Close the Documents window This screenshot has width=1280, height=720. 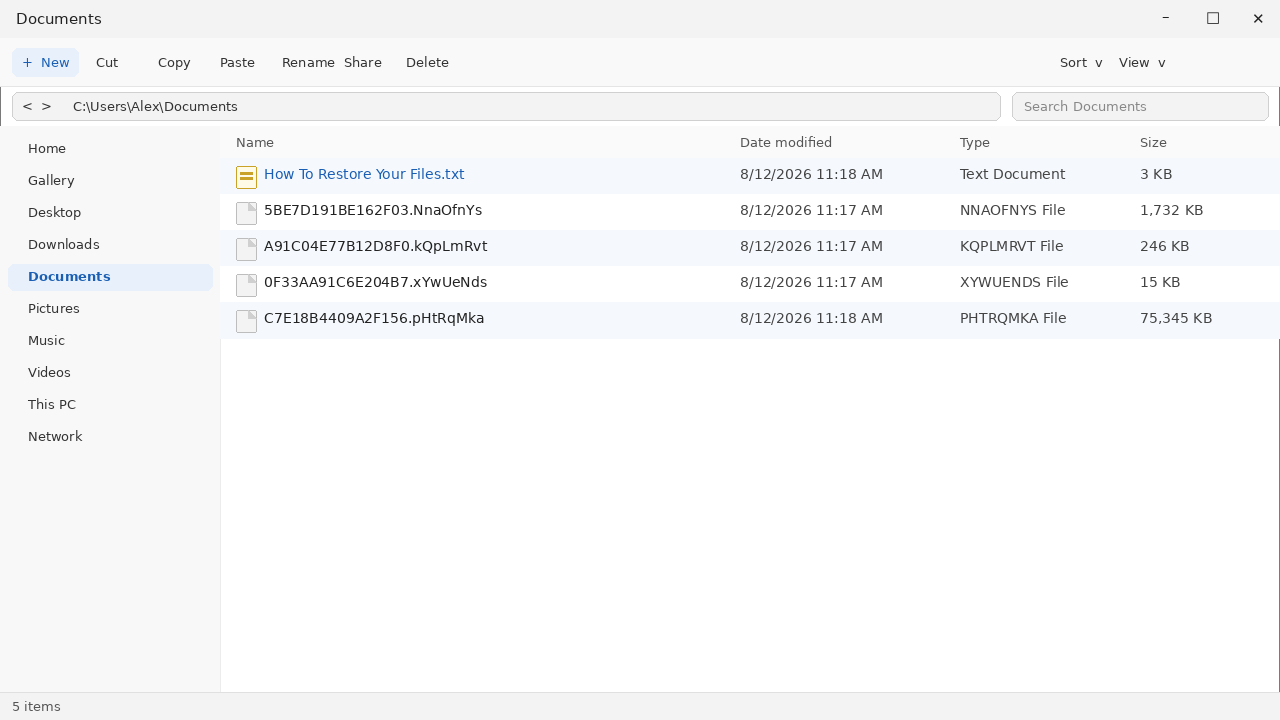click(1258, 18)
